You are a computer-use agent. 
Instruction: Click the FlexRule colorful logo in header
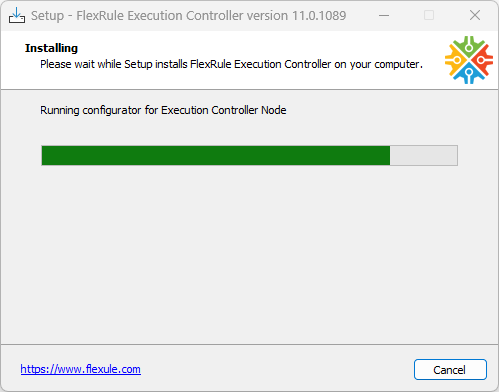tap(469, 60)
